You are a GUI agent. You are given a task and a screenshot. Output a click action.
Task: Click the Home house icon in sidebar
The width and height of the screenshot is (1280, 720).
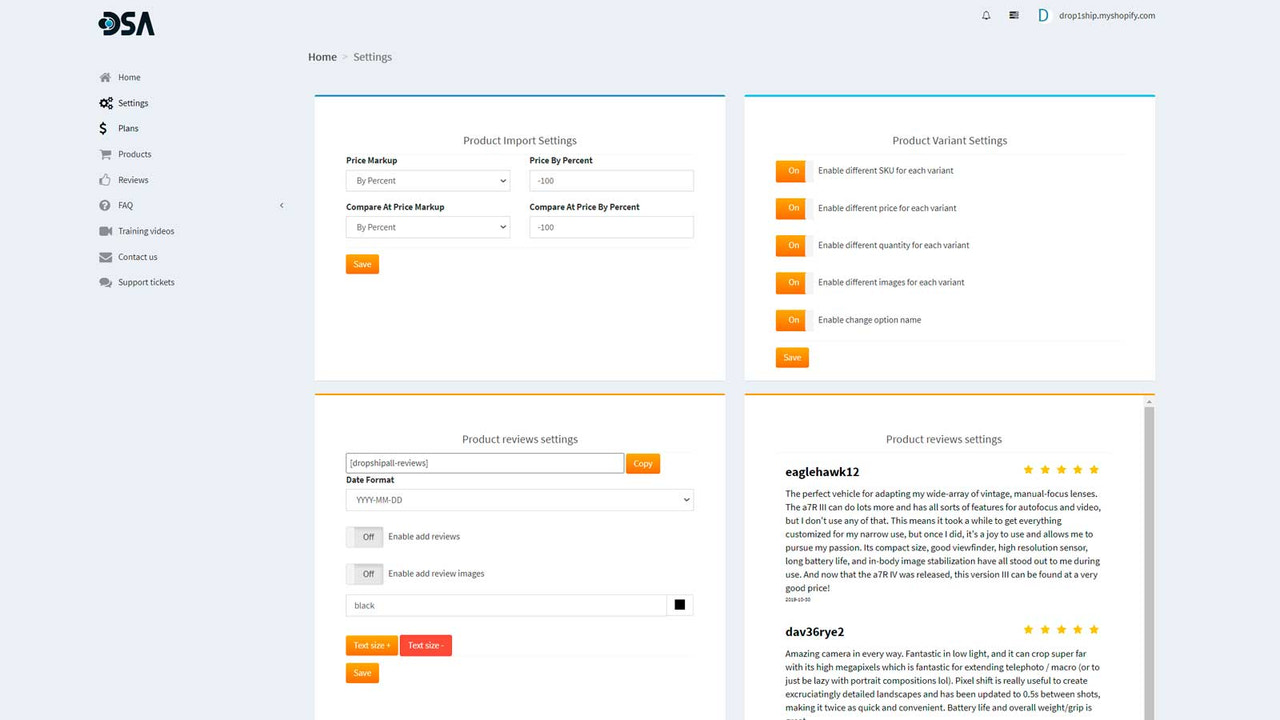[105, 77]
